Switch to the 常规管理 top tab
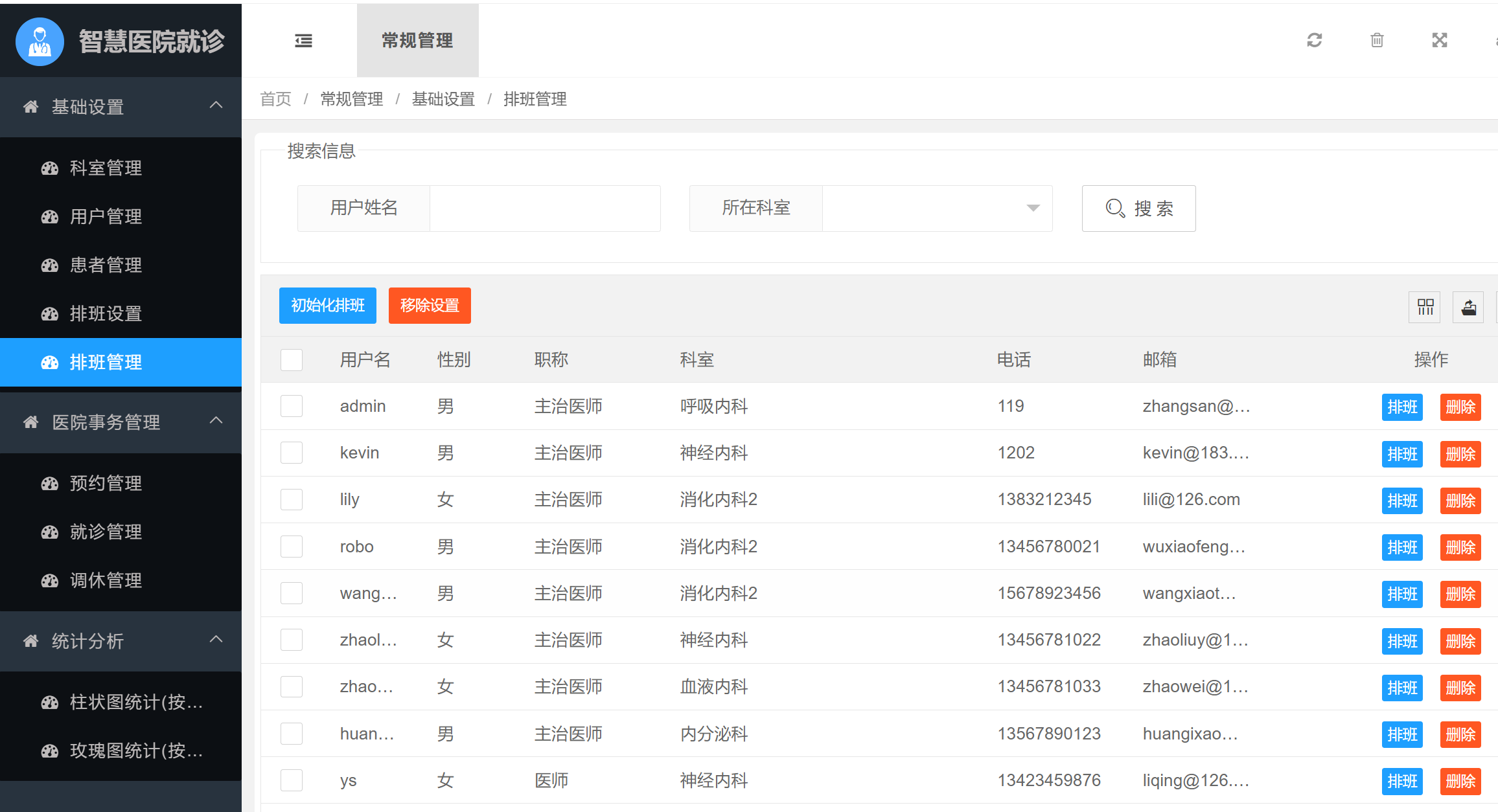 coord(417,41)
